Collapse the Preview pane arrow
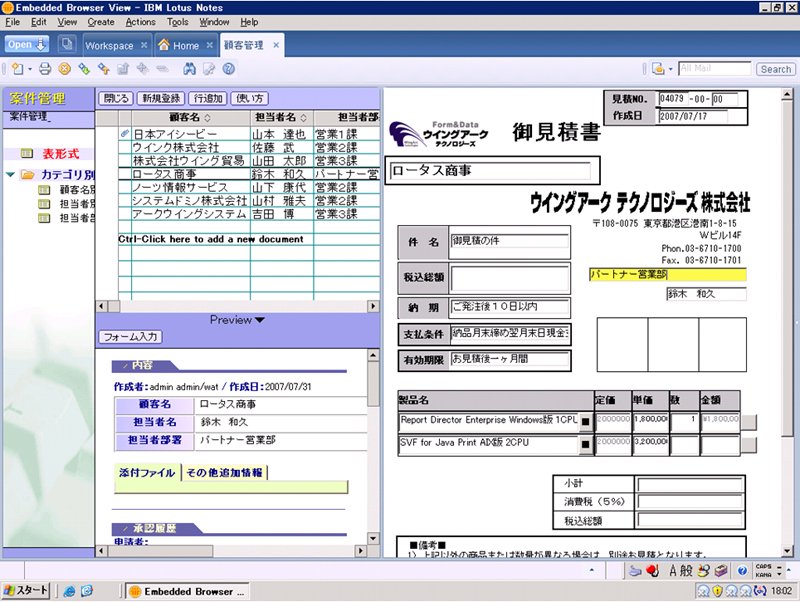This screenshot has width=800, height=602. pyautogui.click(x=259, y=320)
